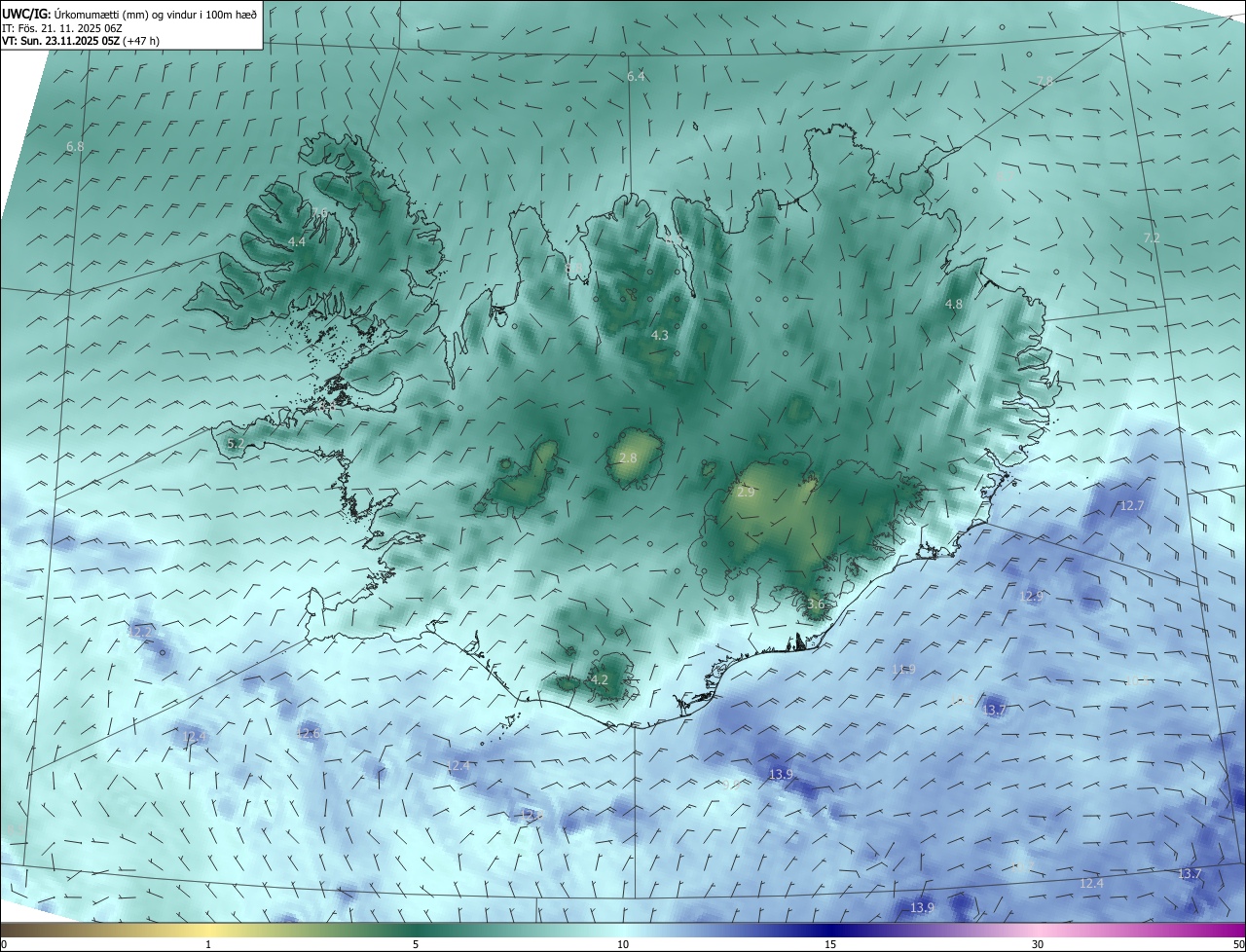This screenshot has width=1246, height=952.
Task: Click the 5.2 value label
Action: (236, 443)
